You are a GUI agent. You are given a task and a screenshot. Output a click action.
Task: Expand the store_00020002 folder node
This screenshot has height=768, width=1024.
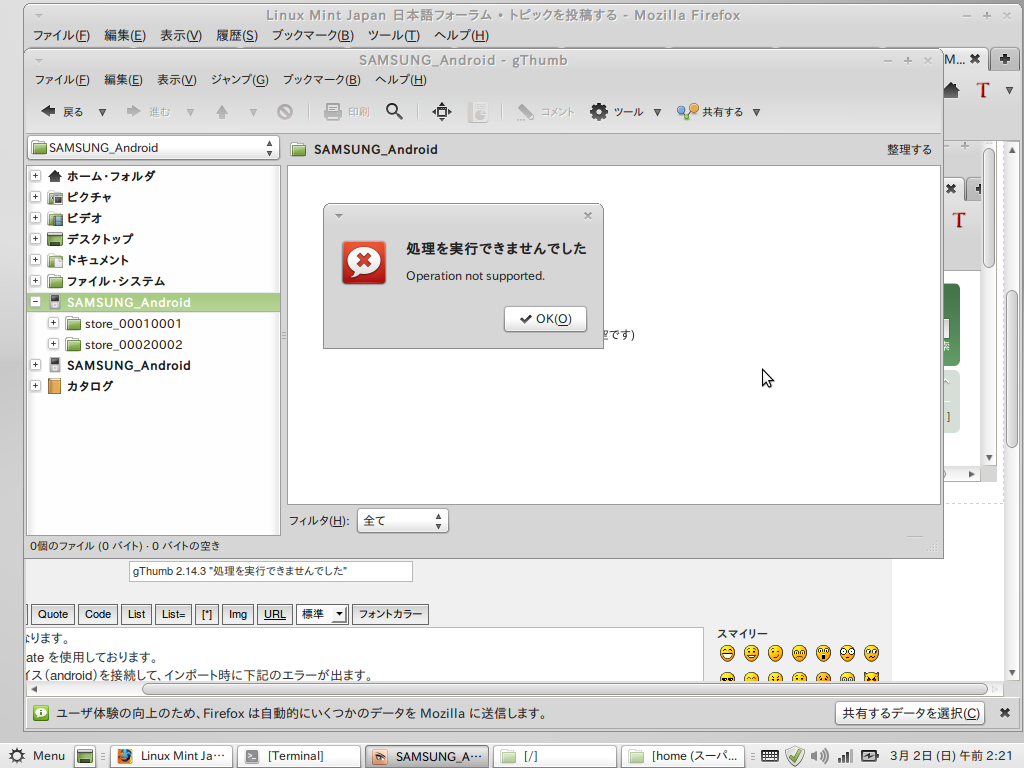[x=54, y=344]
